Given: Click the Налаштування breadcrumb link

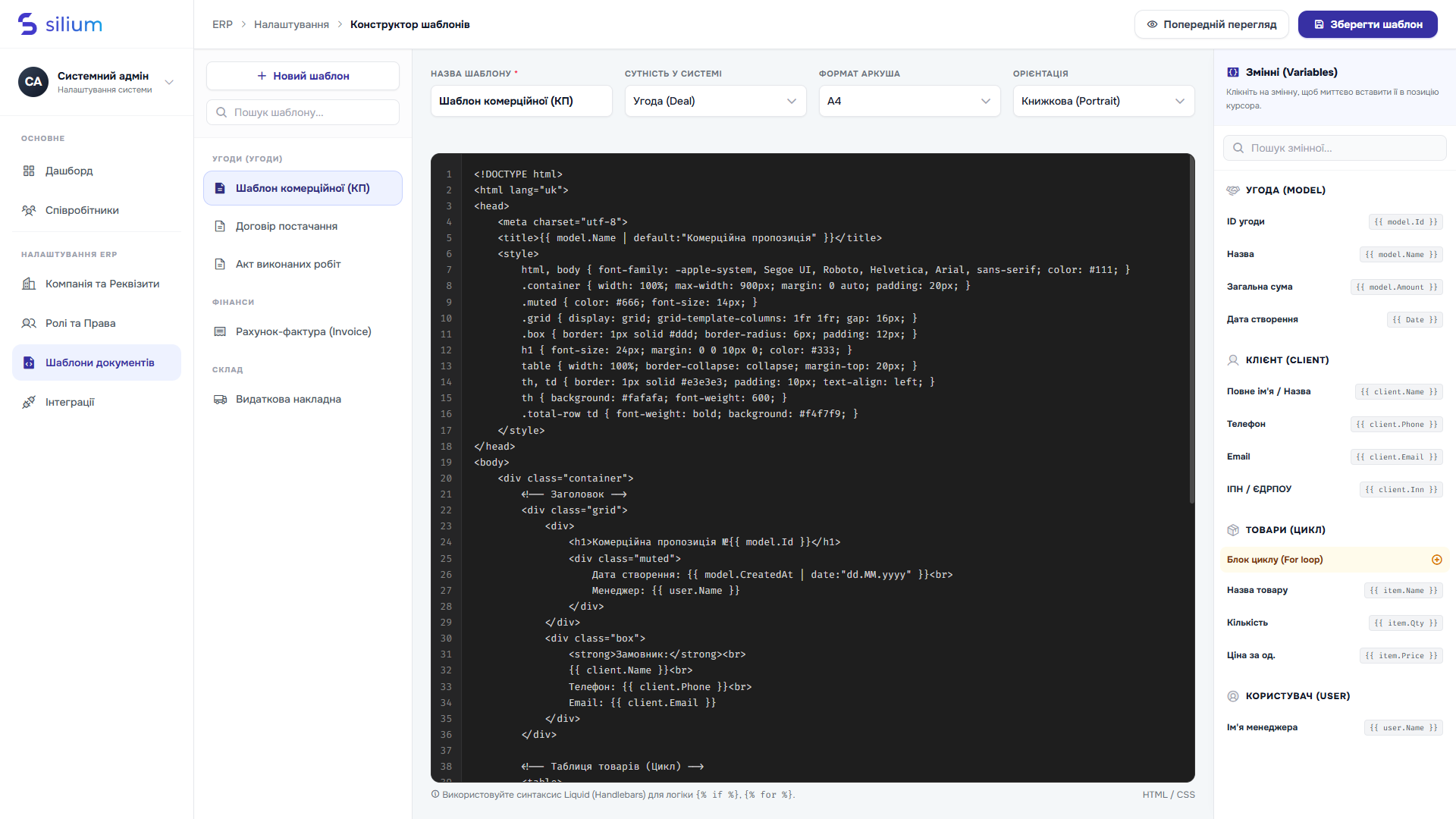Looking at the screenshot, I should click(x=291, y=24).
